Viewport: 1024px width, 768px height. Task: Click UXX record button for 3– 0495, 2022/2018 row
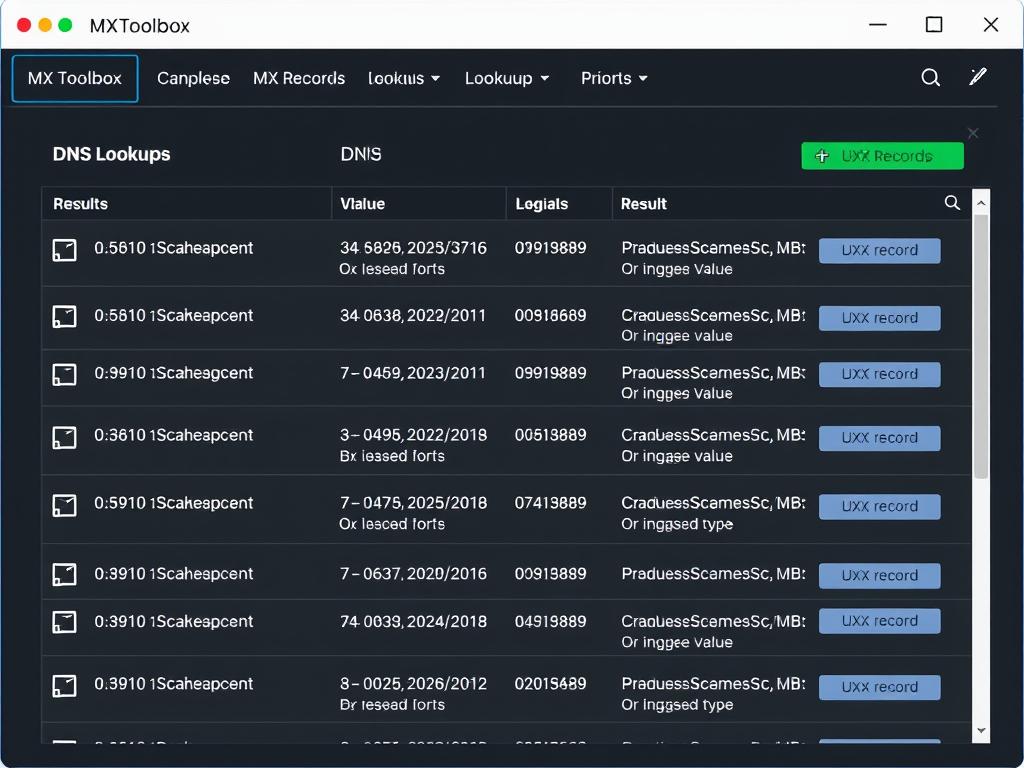(880, 438)
